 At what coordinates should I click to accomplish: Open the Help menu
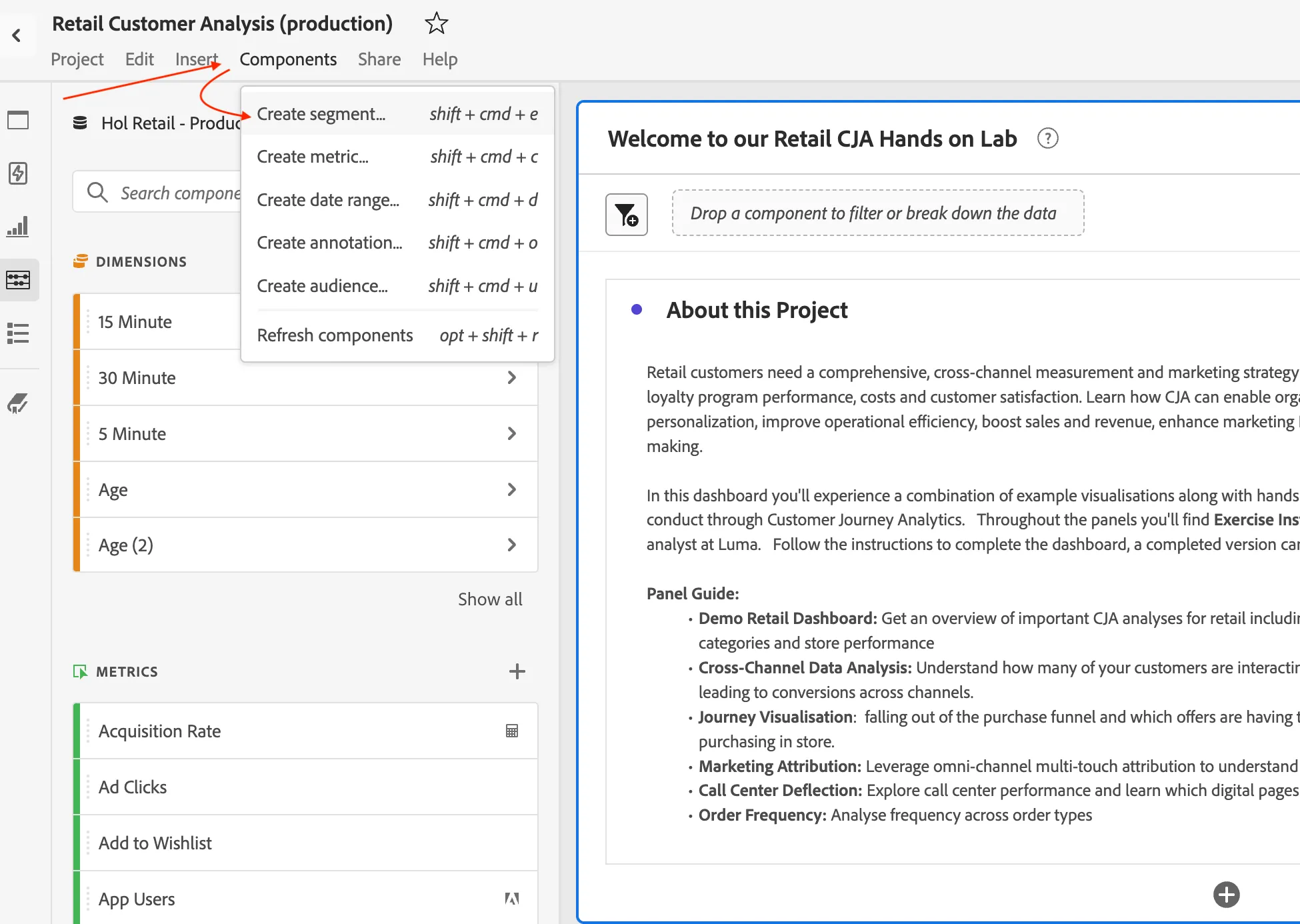[440, 59]
